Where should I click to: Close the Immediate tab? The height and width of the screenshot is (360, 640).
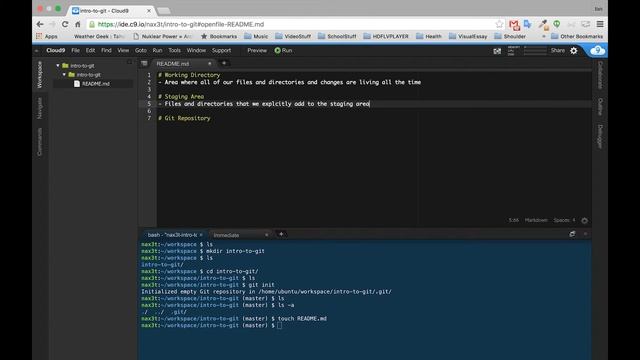point(267,235)
